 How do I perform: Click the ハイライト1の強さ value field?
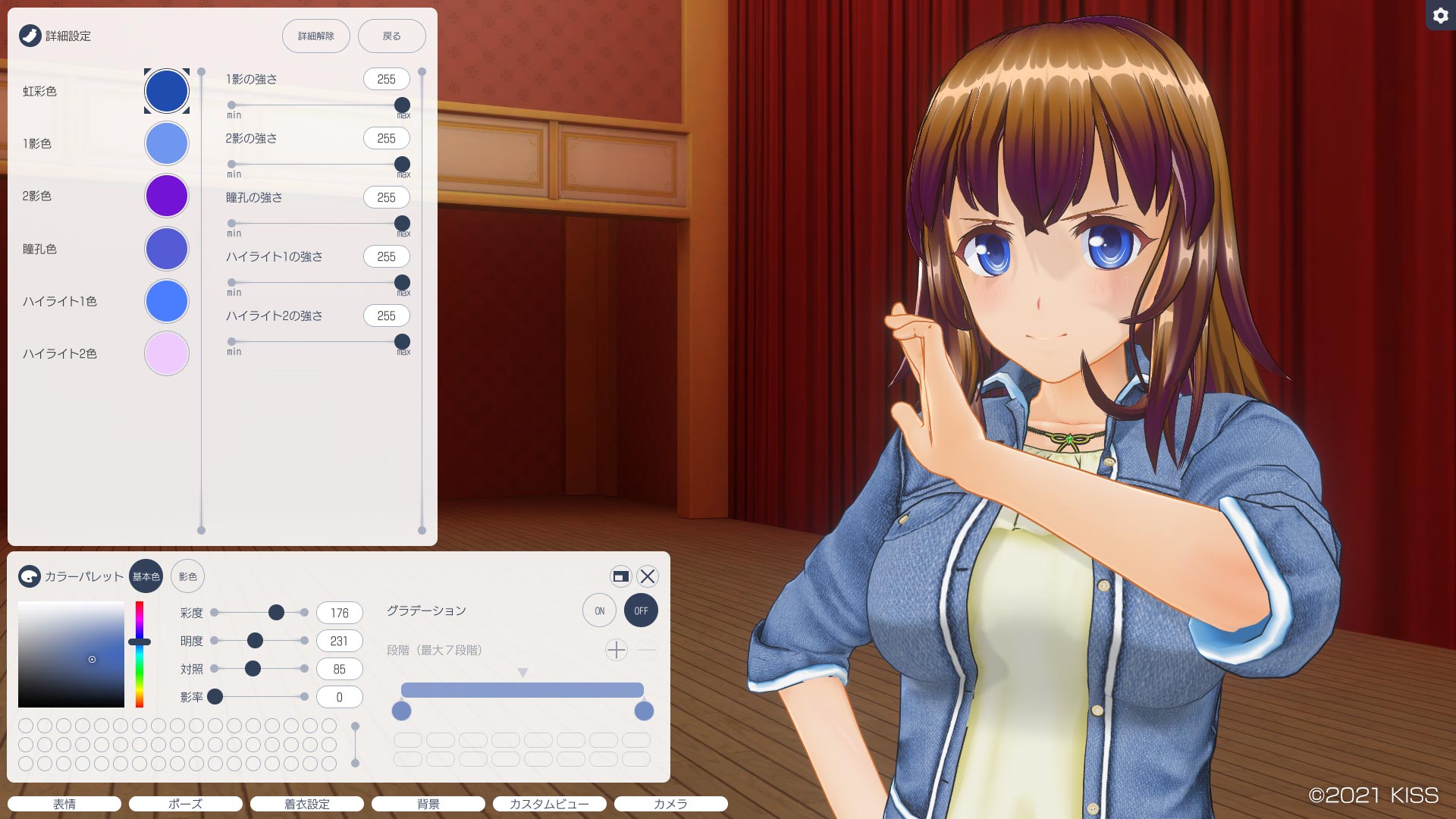(387, 256)
